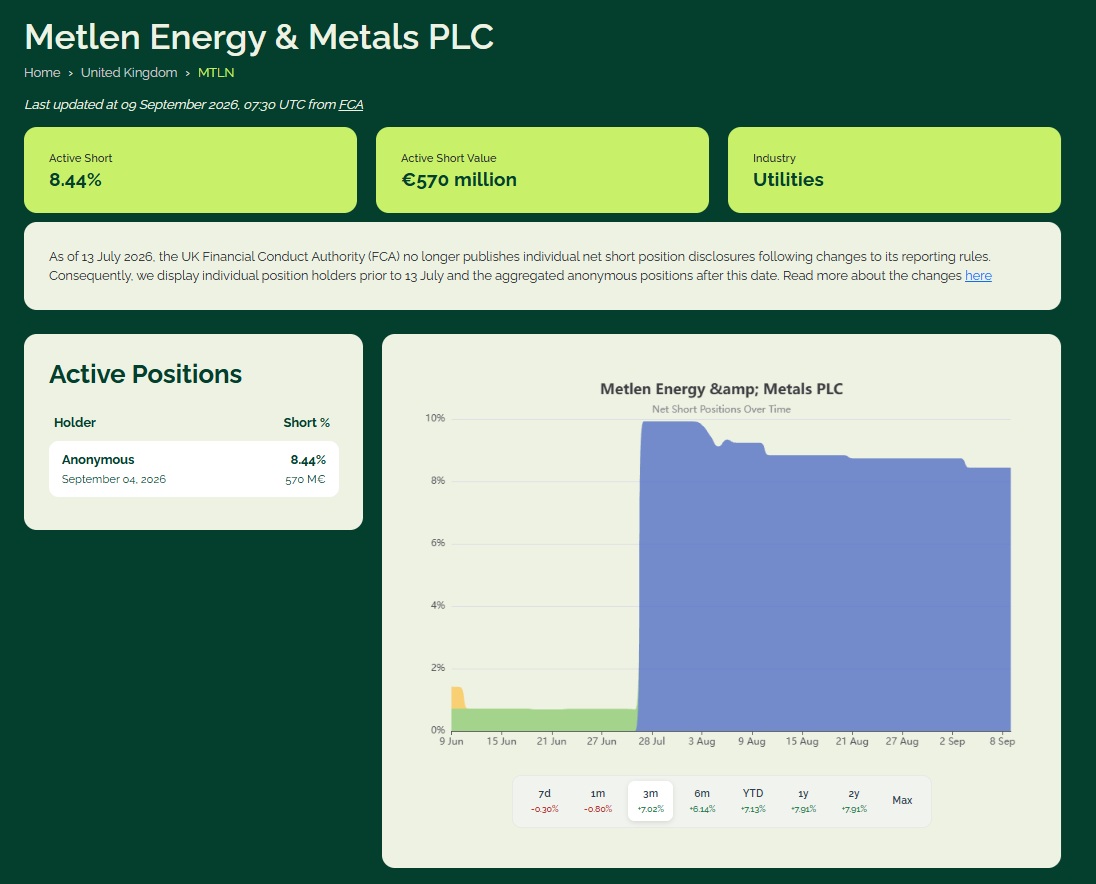1096x884 pixels.
Task: Select the 3m chart range
Action: tap(650, 801)
